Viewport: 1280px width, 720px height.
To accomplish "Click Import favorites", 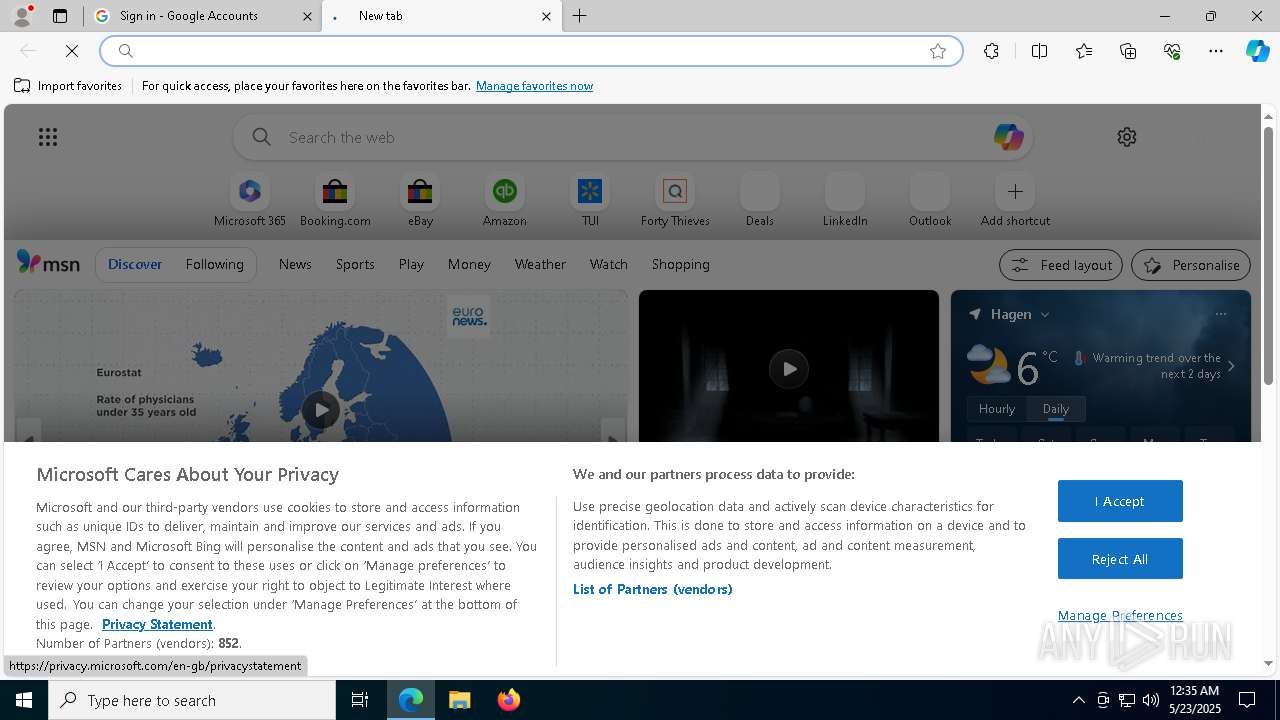I will pos(68,86).
